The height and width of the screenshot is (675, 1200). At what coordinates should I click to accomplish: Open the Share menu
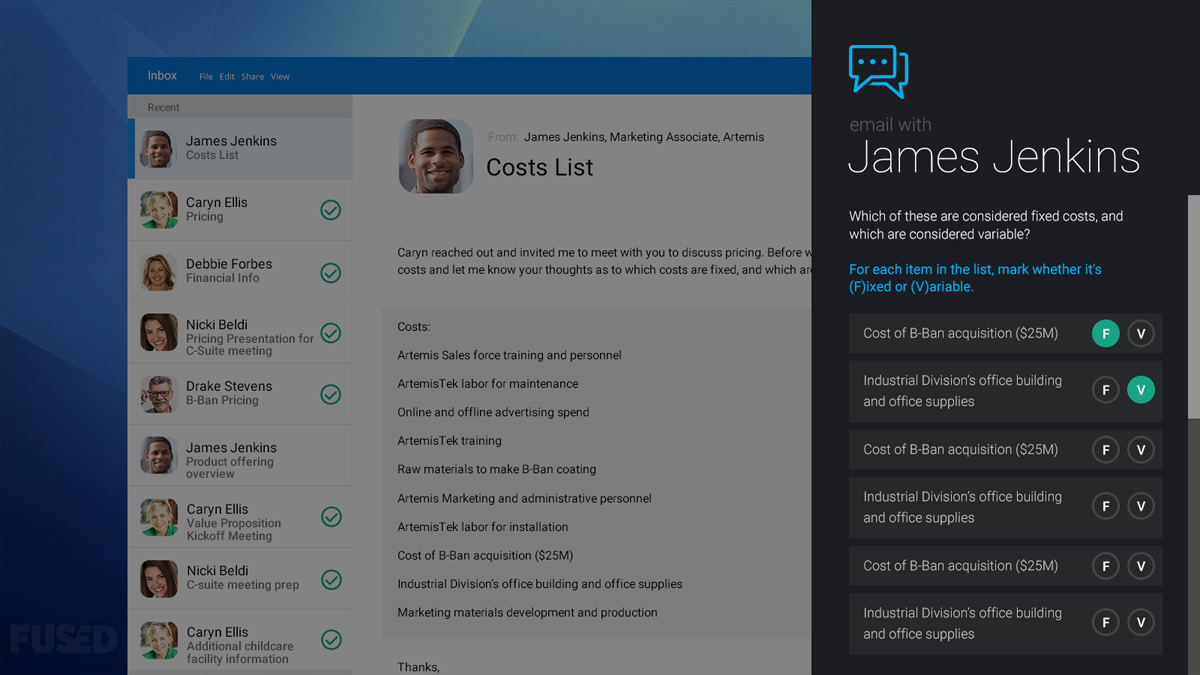click(252, 77)
